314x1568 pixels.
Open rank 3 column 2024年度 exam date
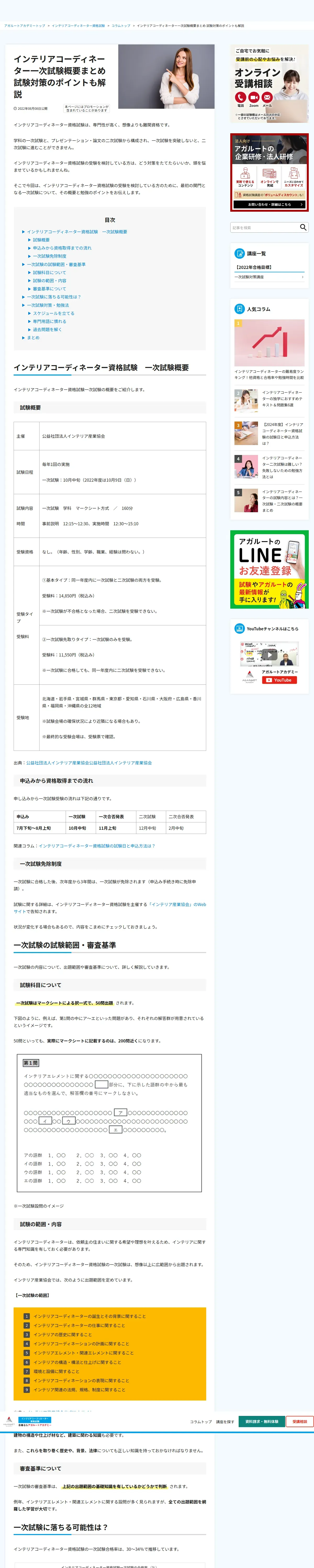coord(269,433)
